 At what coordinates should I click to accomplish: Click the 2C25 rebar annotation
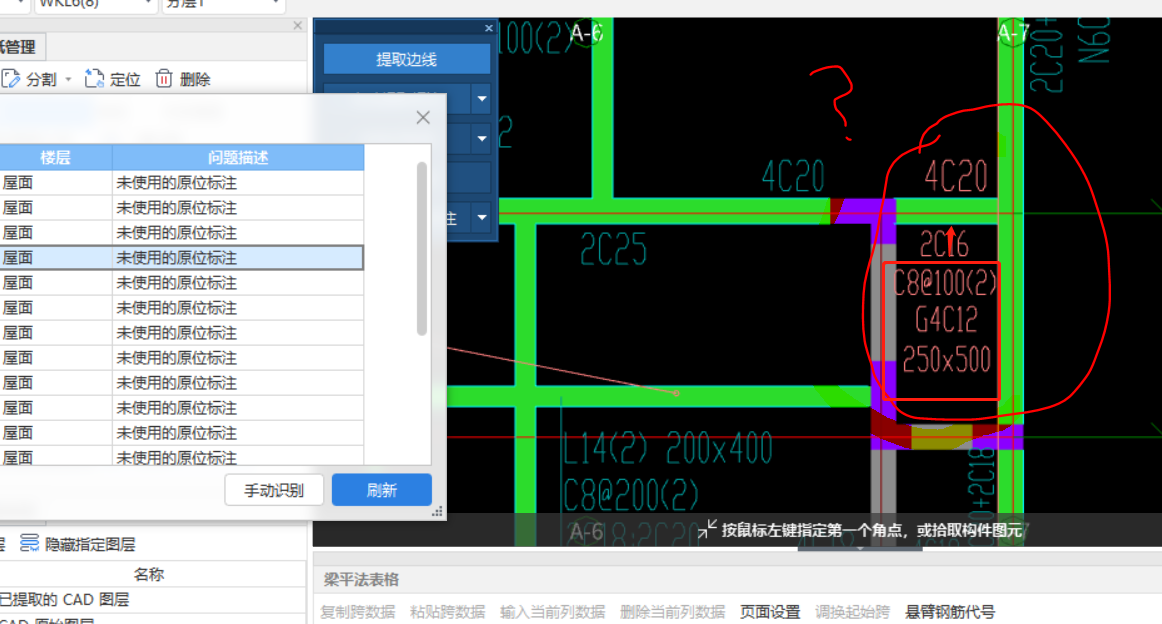(x=614, y=250)
